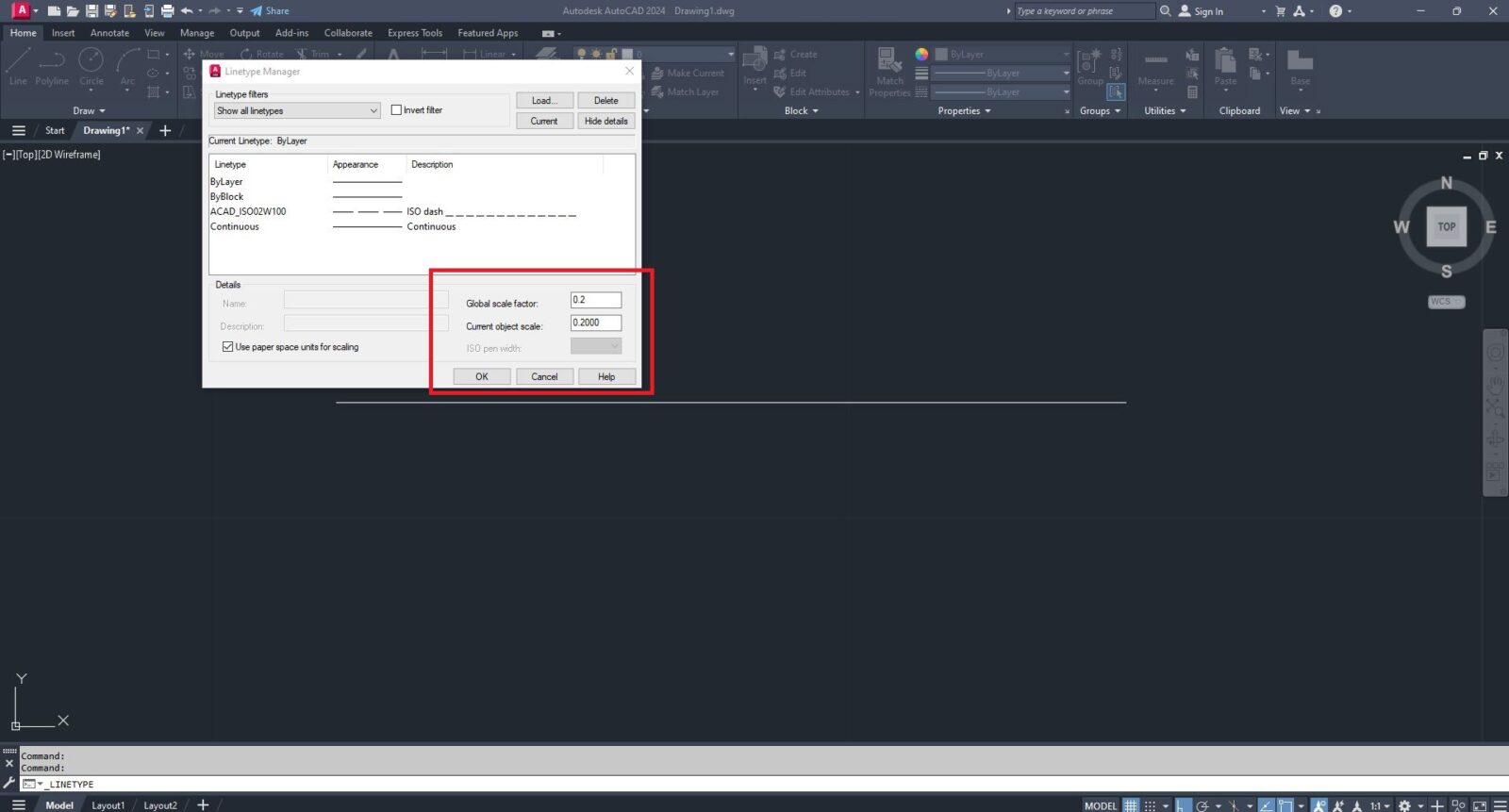
Task: Click the Plot printer icon
Action: click(167, 11)
